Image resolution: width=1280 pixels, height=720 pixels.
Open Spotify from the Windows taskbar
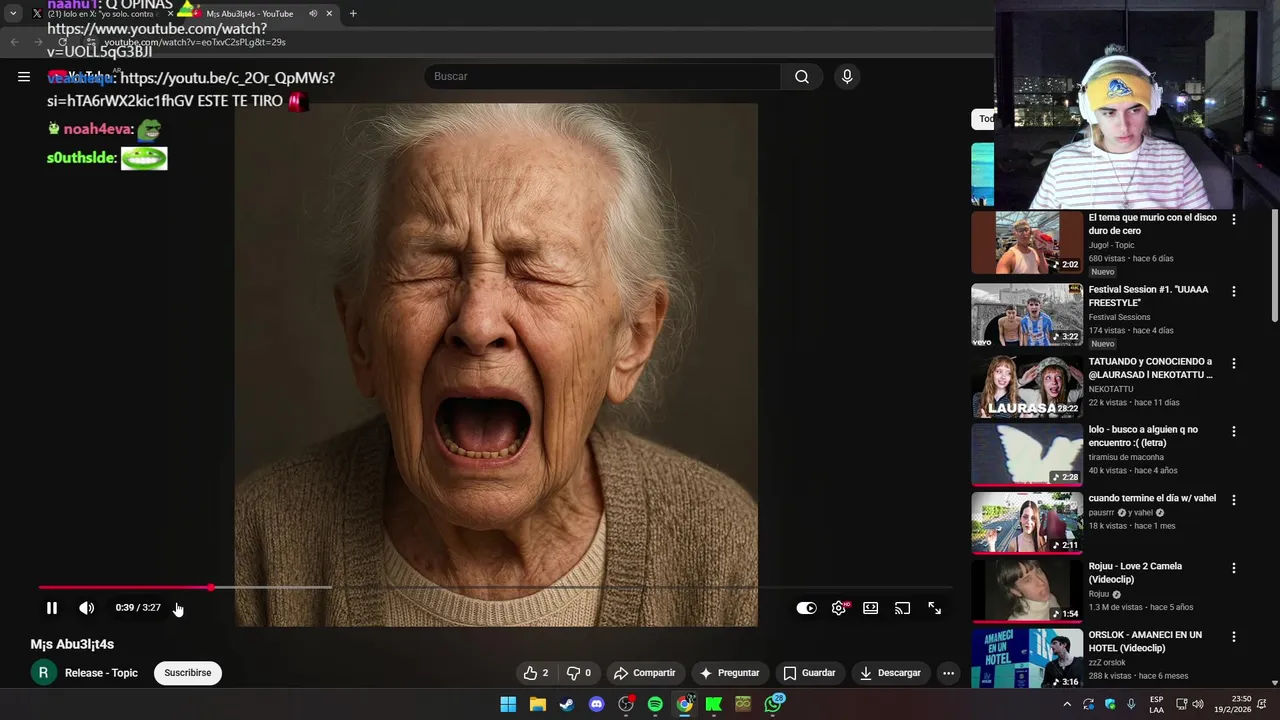click(655, 704)
